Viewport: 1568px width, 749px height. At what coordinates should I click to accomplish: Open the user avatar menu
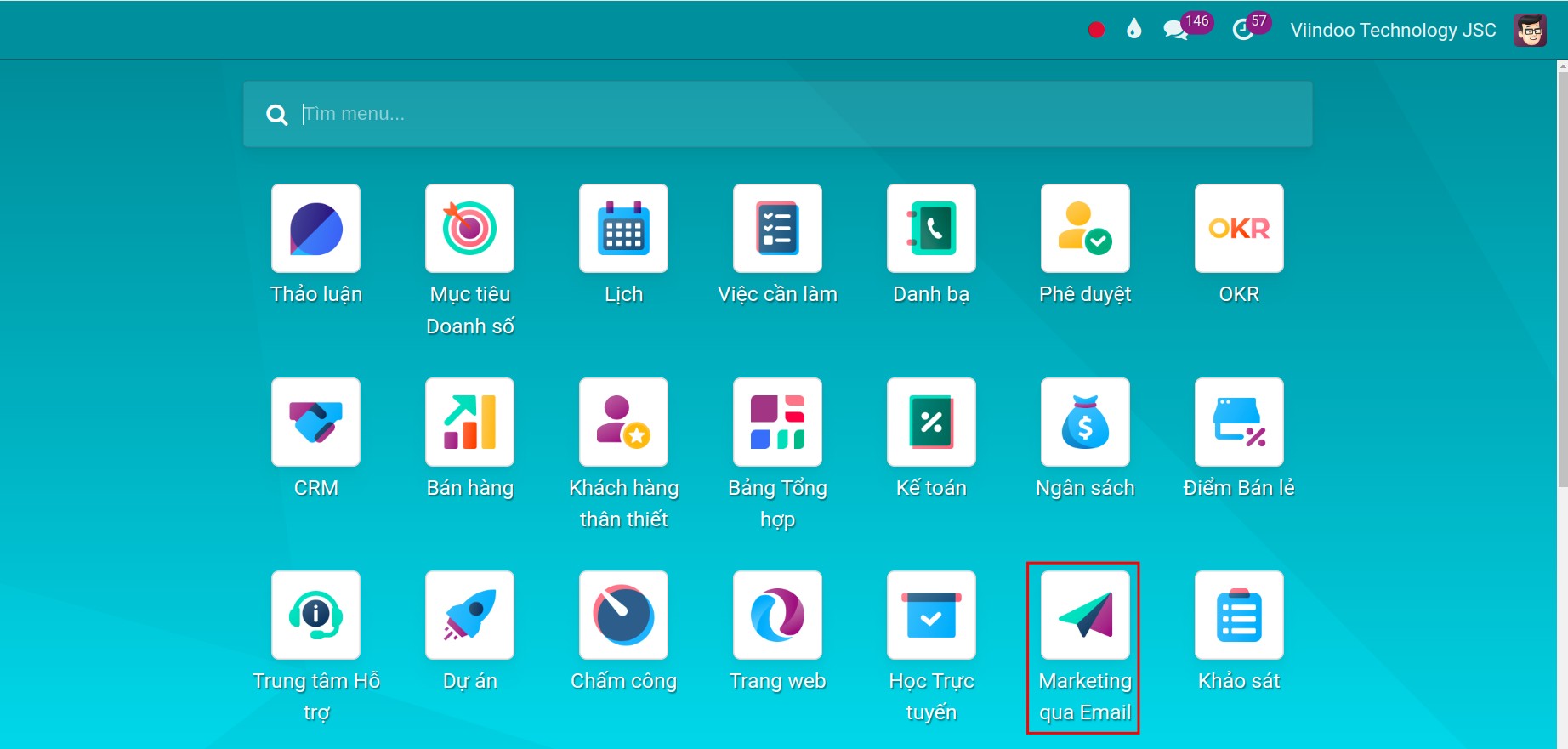(1530, 31)
